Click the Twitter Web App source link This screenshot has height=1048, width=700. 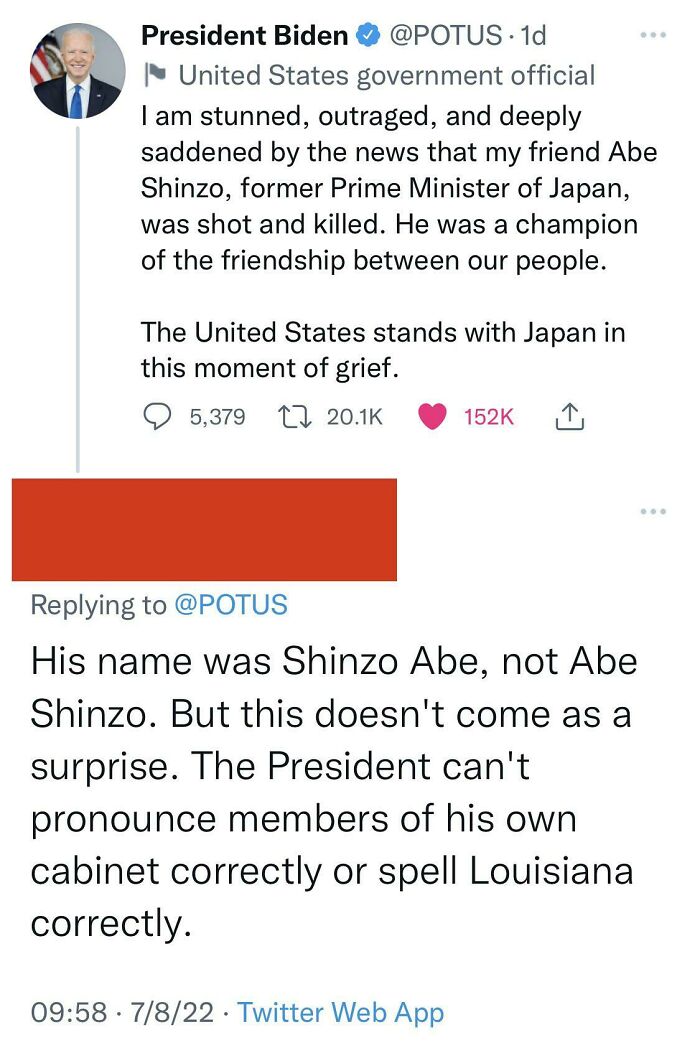pos(340,1012)
